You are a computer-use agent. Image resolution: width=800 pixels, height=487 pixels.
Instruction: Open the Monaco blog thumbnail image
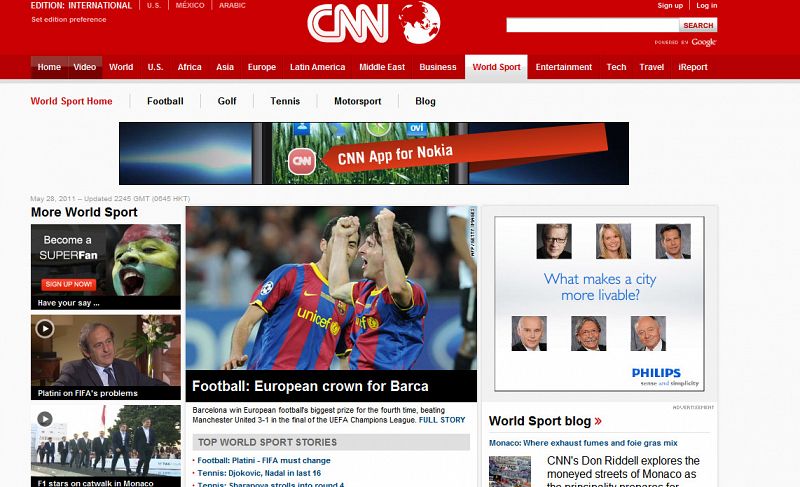[x=510, y=472]
